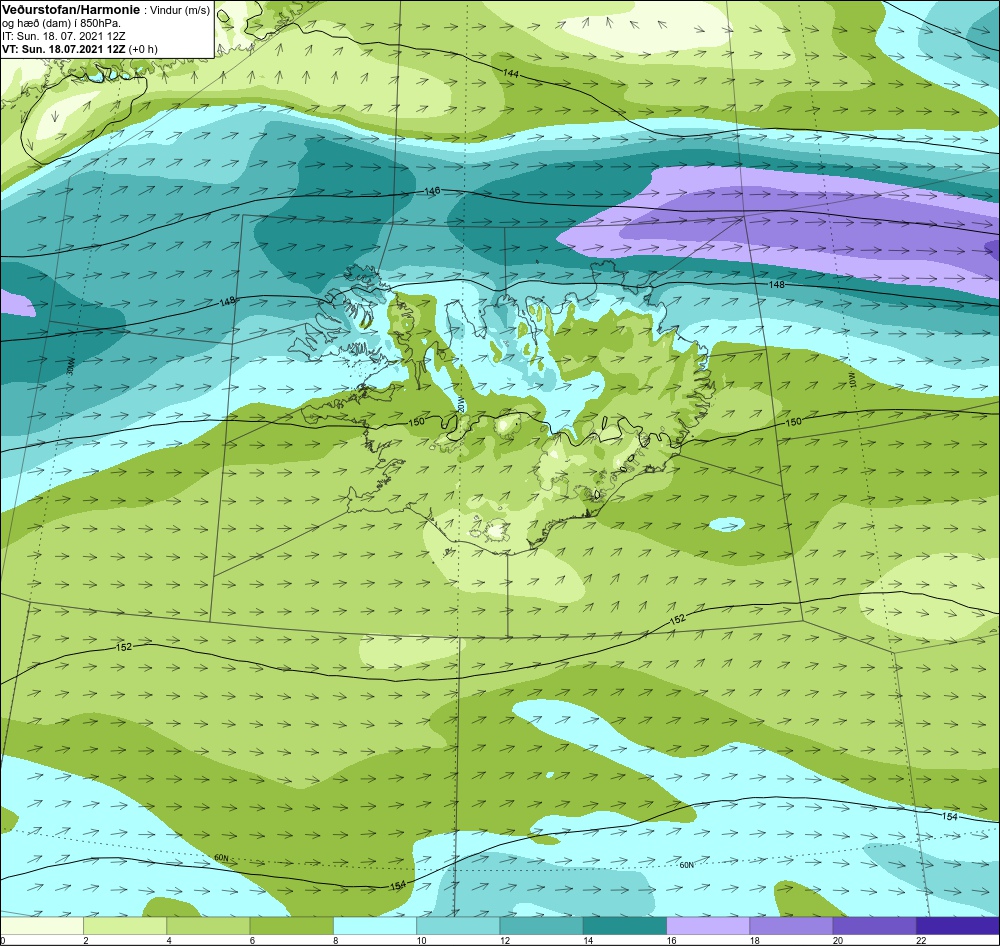The image size is (1000, 946).
Task: Click the 152 contour label southwest of Iceland
Action: pyautogui.click(x=124, y=647)
